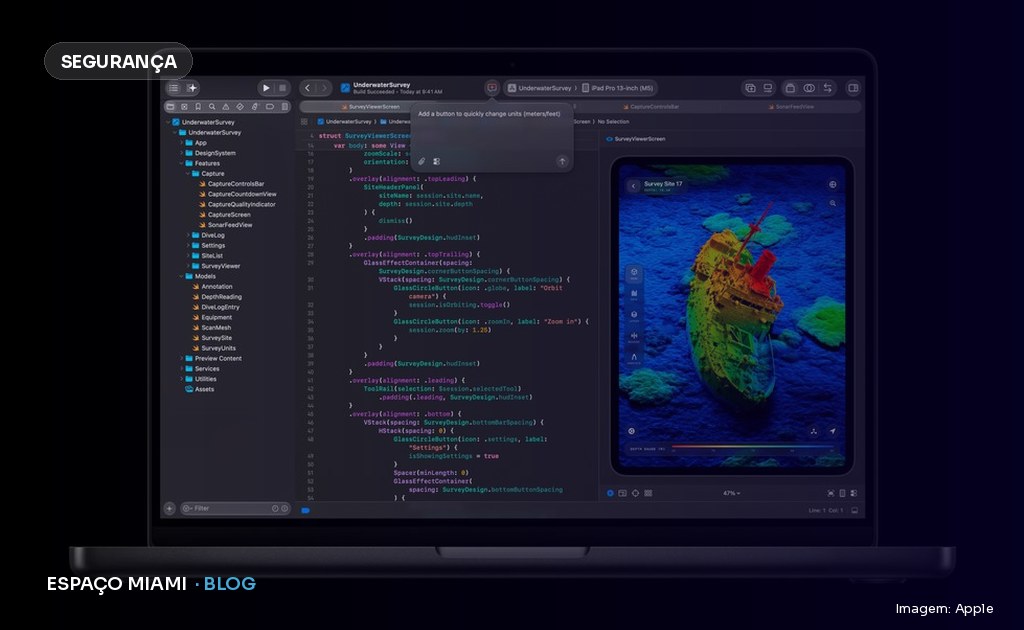This screenshot has height=630, width=1024.
Task: Open the SonarFeedView tab
Action: [x=791, y=106]
